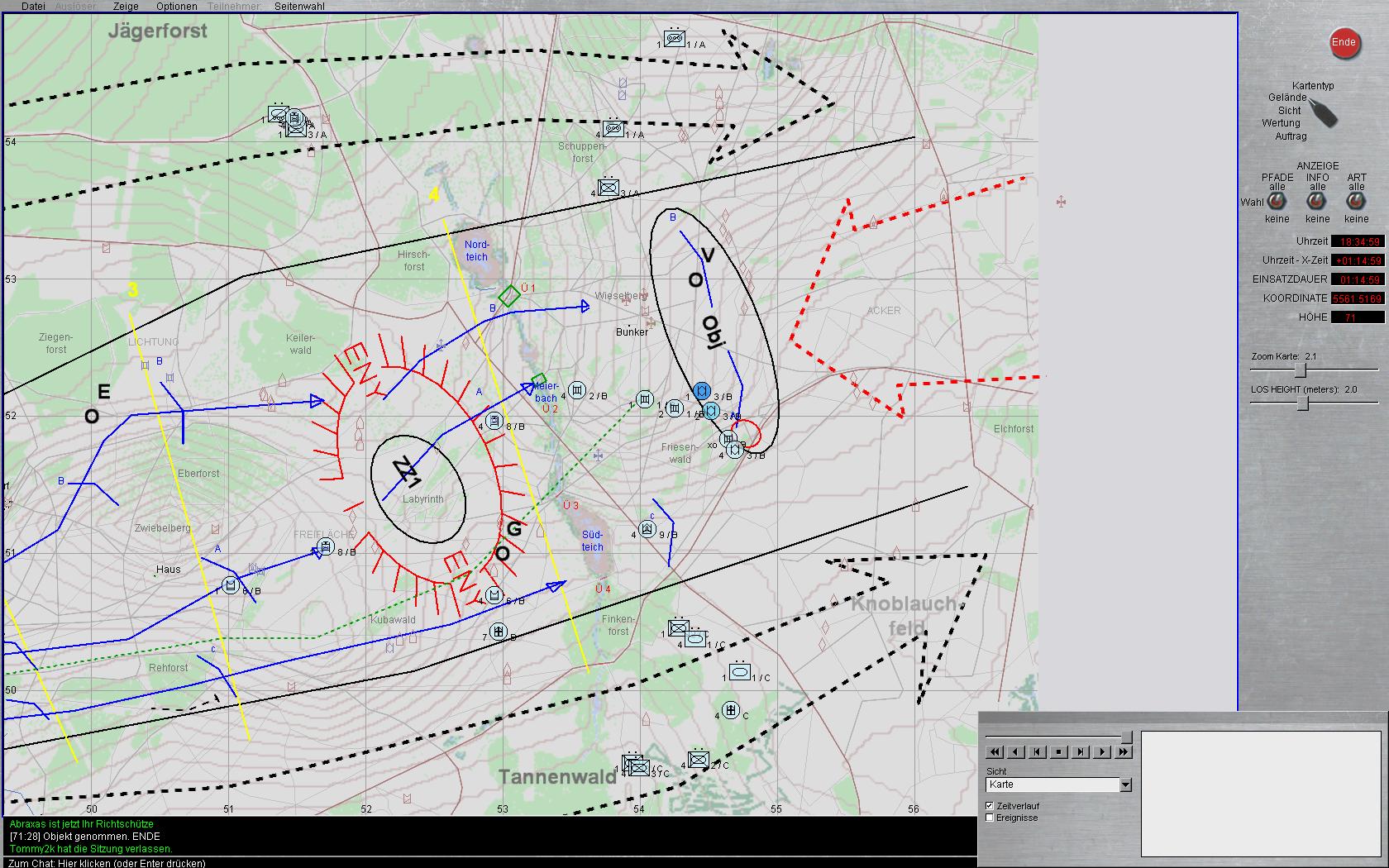Click the LOS HEIGHT slider handle

coord(1303,403)
